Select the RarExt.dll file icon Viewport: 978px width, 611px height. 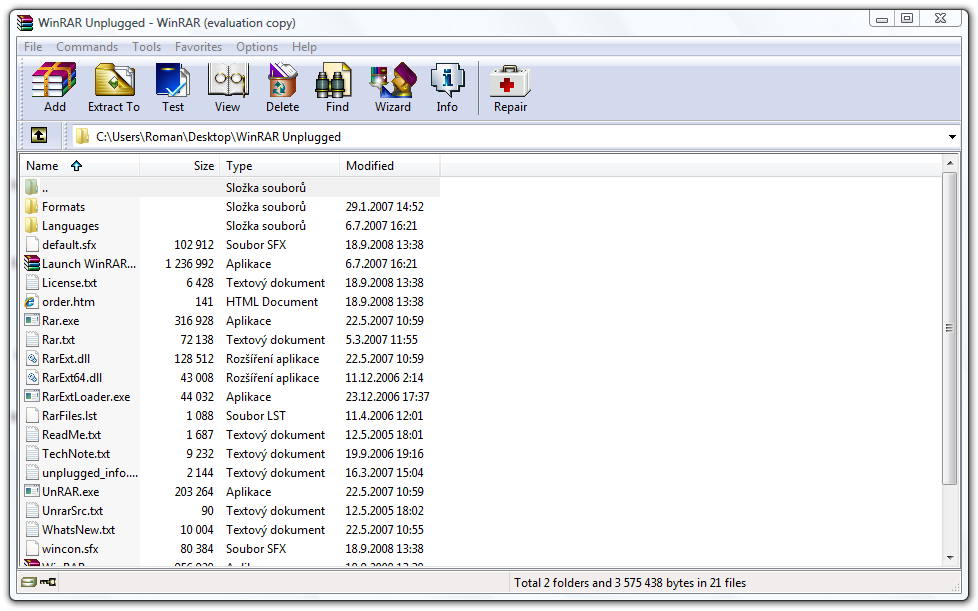tap(32, 358)
